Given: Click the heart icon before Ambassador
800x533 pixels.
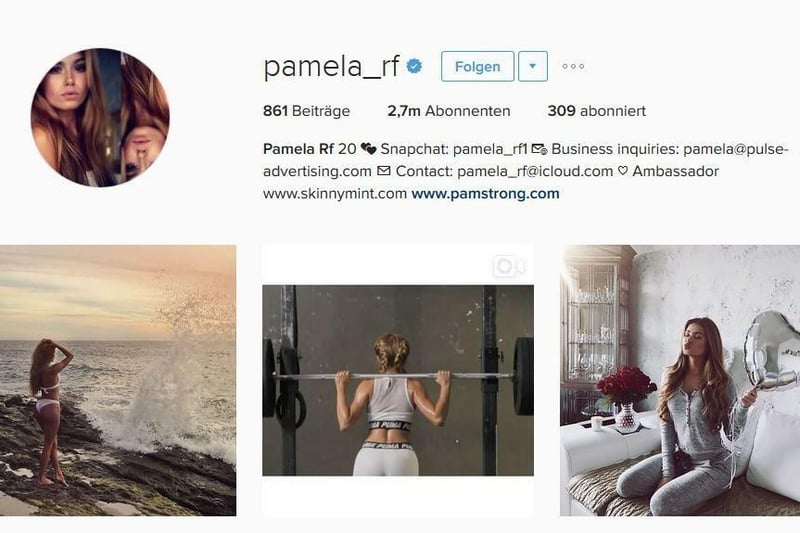Looking at the screenshot, I should click(622, 171).
